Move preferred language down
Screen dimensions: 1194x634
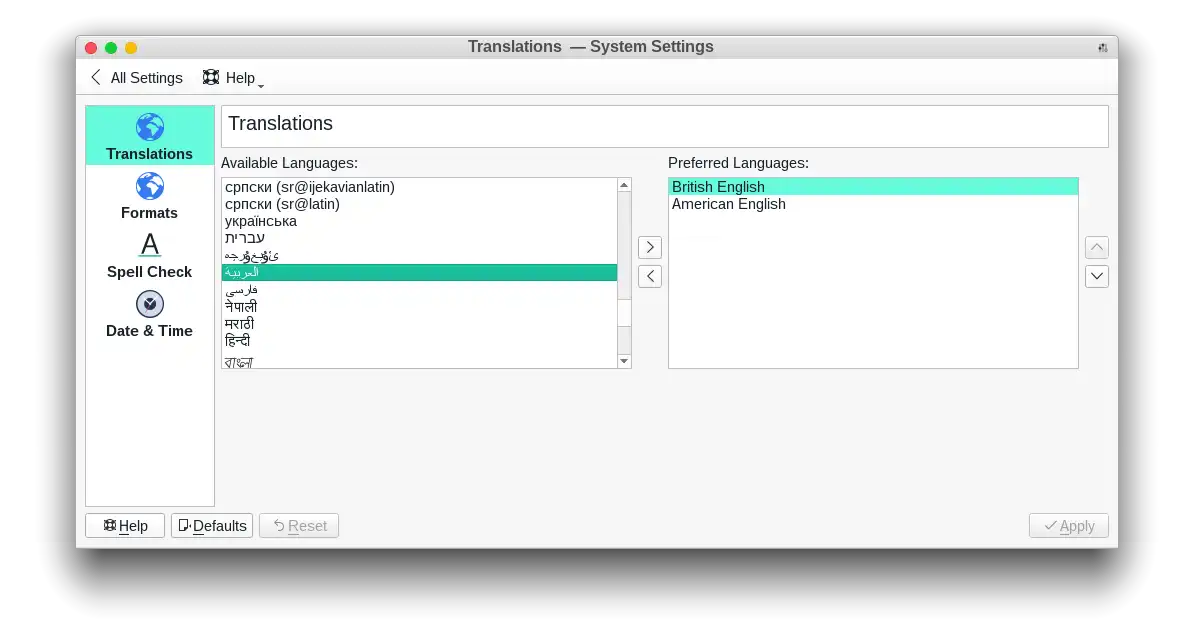1097,276
